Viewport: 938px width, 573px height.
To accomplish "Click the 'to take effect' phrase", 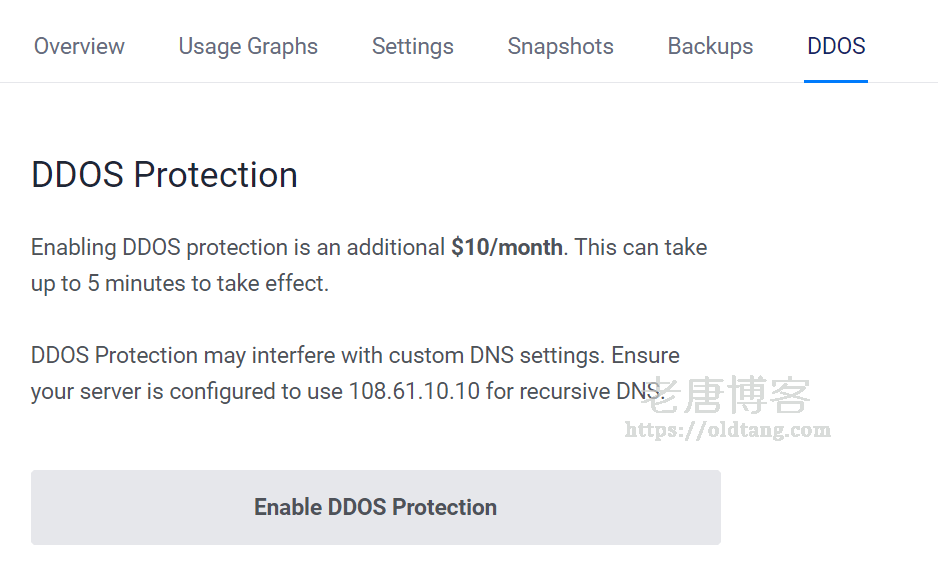I will (258, 284).
